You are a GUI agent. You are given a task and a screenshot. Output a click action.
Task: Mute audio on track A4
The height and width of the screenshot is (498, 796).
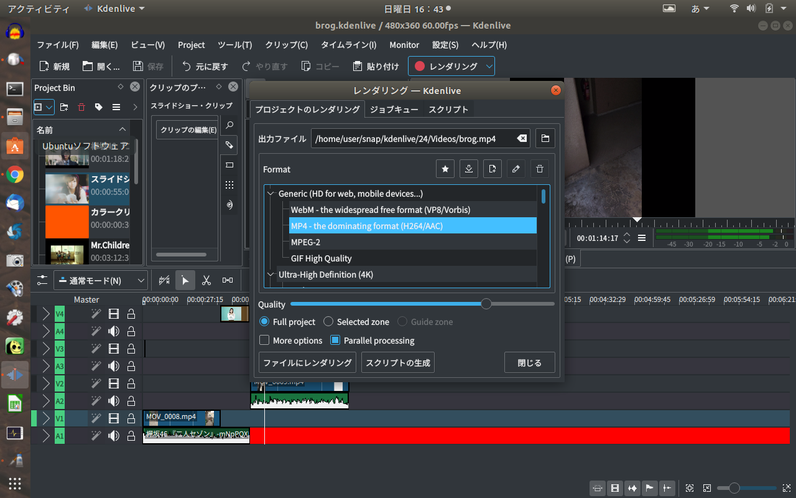click(114, 331)
